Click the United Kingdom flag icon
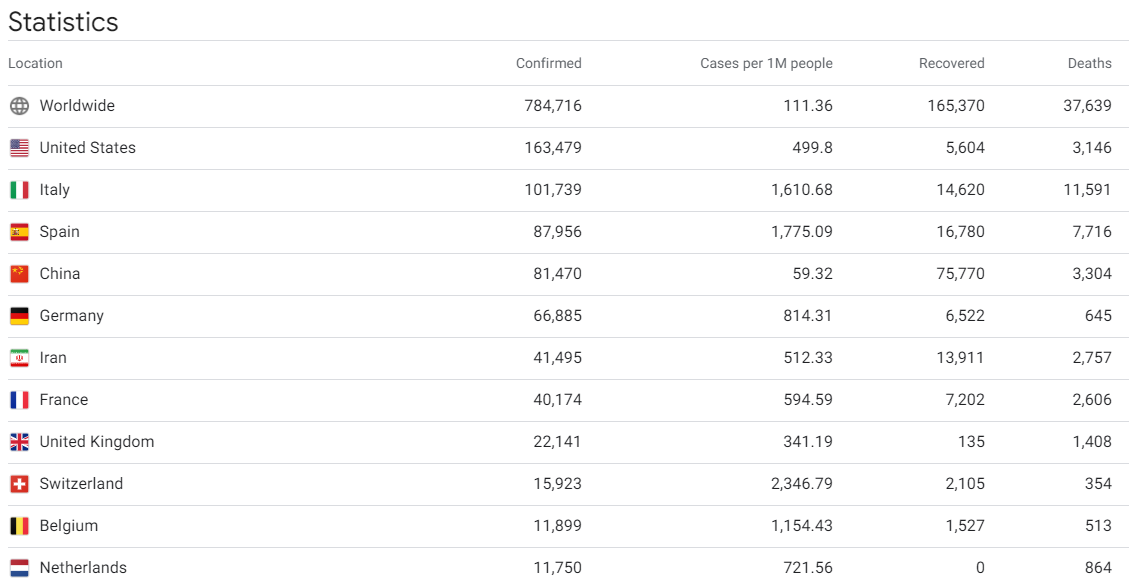Screen dimensions: 1129x586 [19, 442]
